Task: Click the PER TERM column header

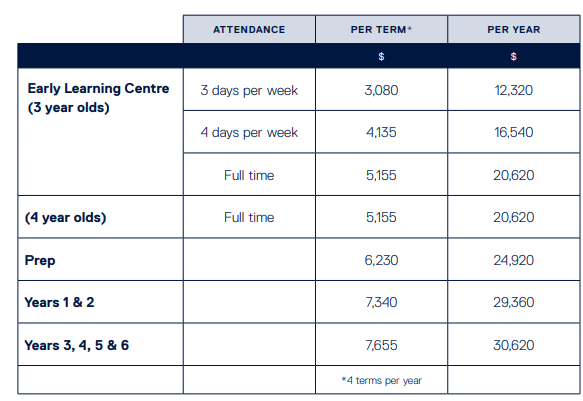Action: pos(381,29)
